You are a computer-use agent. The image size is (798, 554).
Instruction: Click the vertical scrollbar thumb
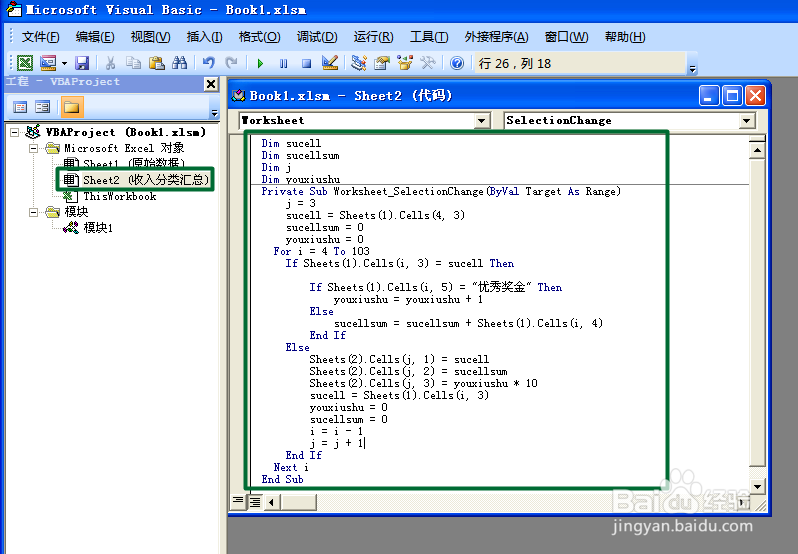(x=757, y=312)
